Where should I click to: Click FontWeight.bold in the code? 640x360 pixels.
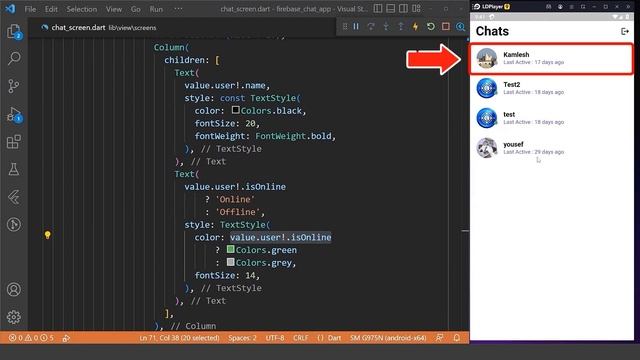(x=293, y=136)
